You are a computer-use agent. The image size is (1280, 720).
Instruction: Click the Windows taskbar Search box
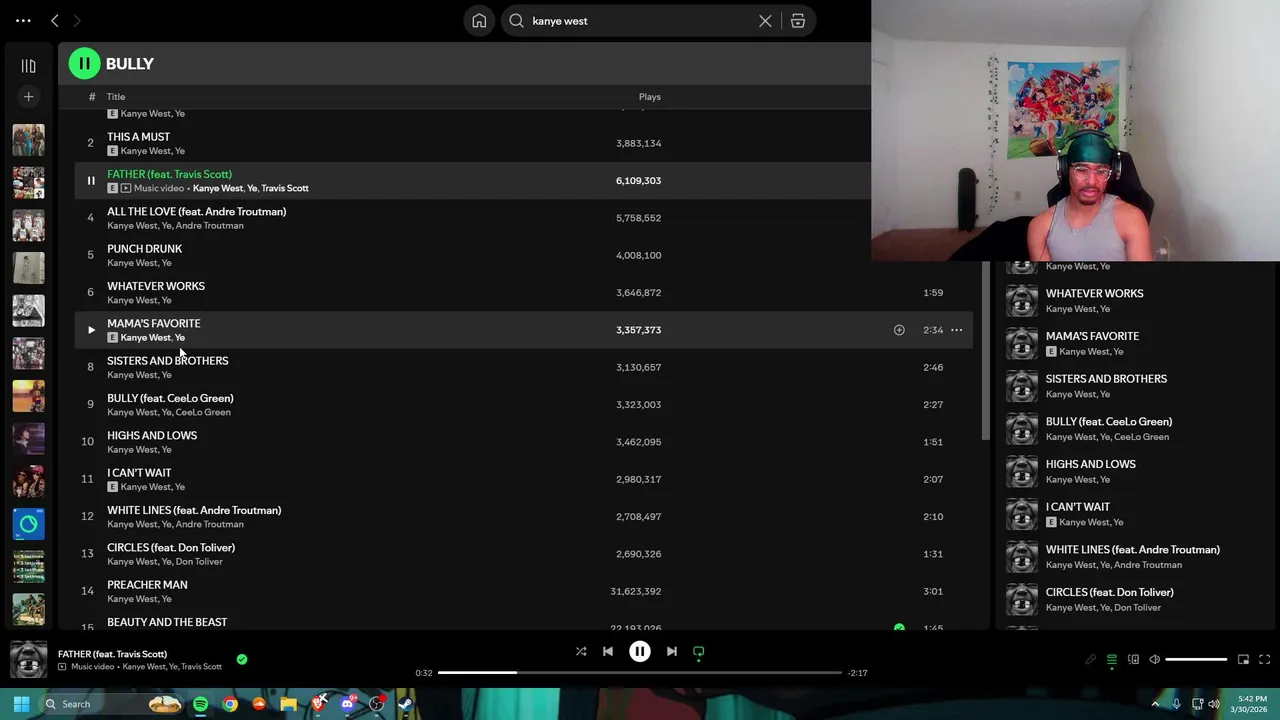pyautogui.click(x=113, y=704)
